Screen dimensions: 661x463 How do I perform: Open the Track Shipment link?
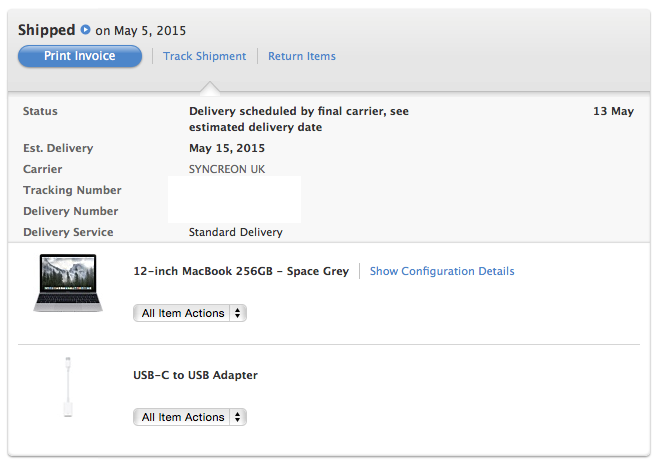pos(204,56)
